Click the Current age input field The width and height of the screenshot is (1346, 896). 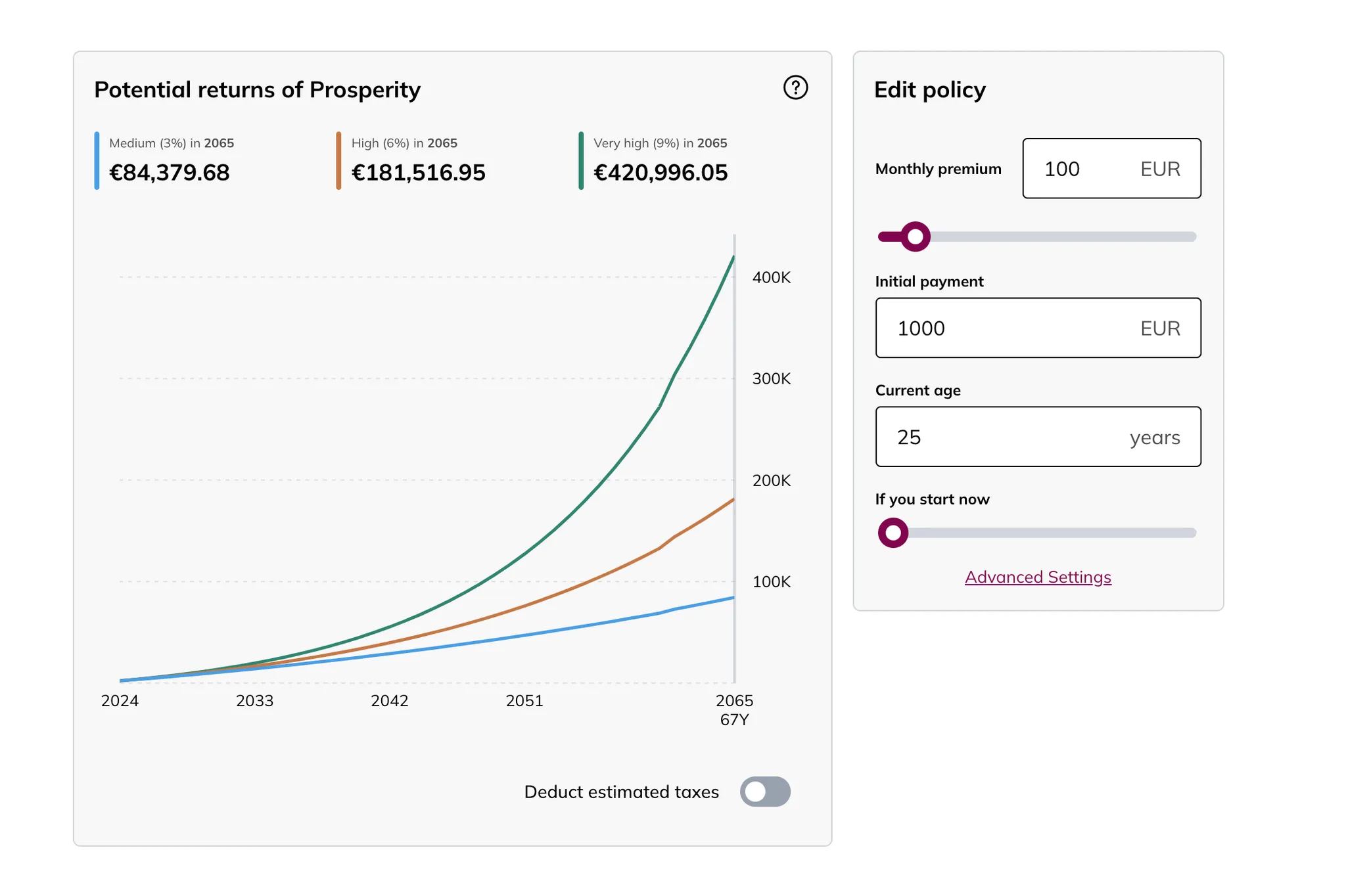pos(1038,437)
